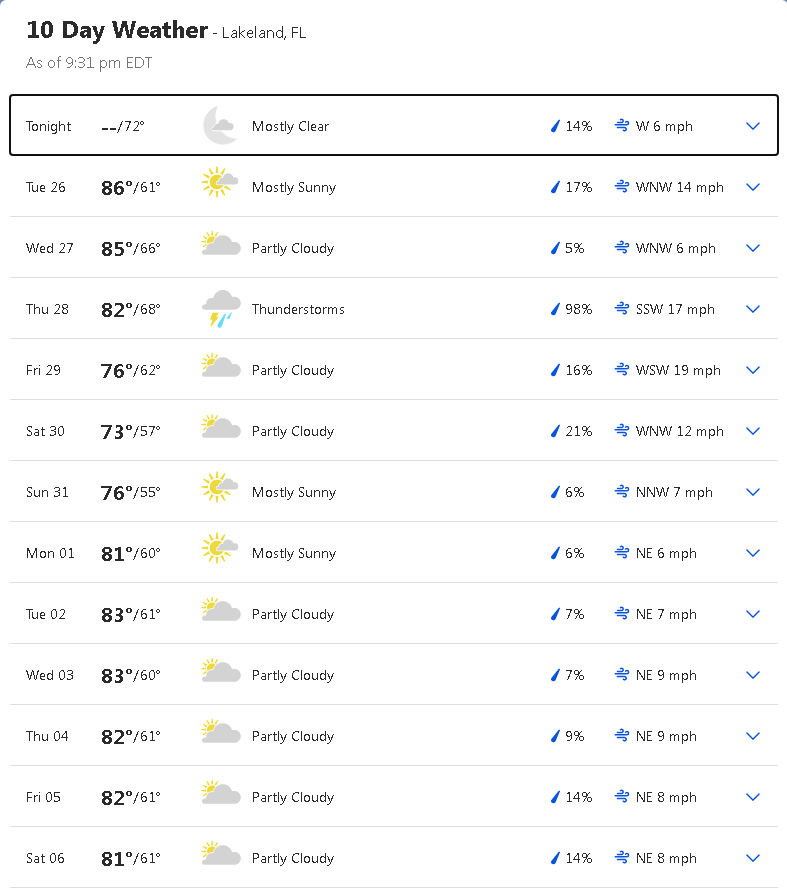Expand the Tue 26 forecast chevron

pyautogui.click(x=753, y=187)
